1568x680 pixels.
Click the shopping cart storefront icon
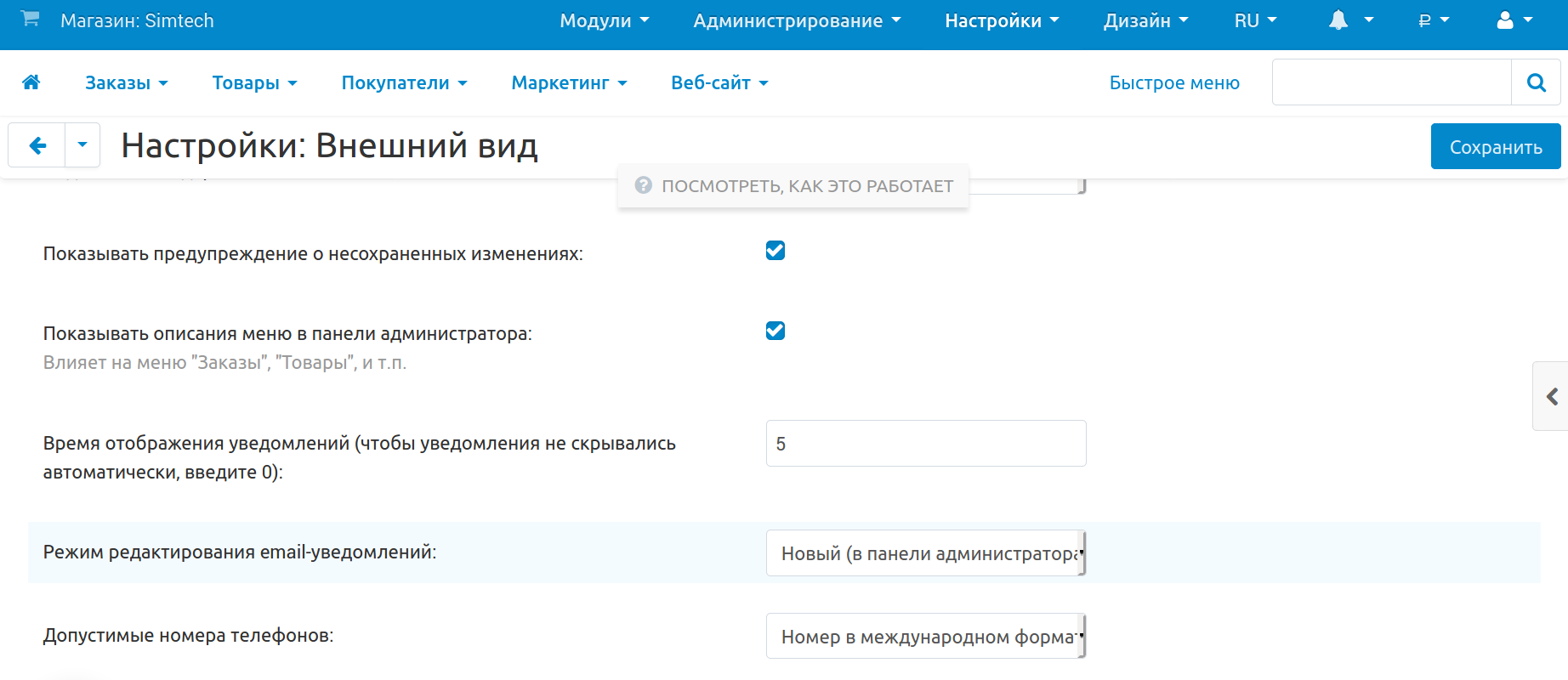tap(30, 19)
